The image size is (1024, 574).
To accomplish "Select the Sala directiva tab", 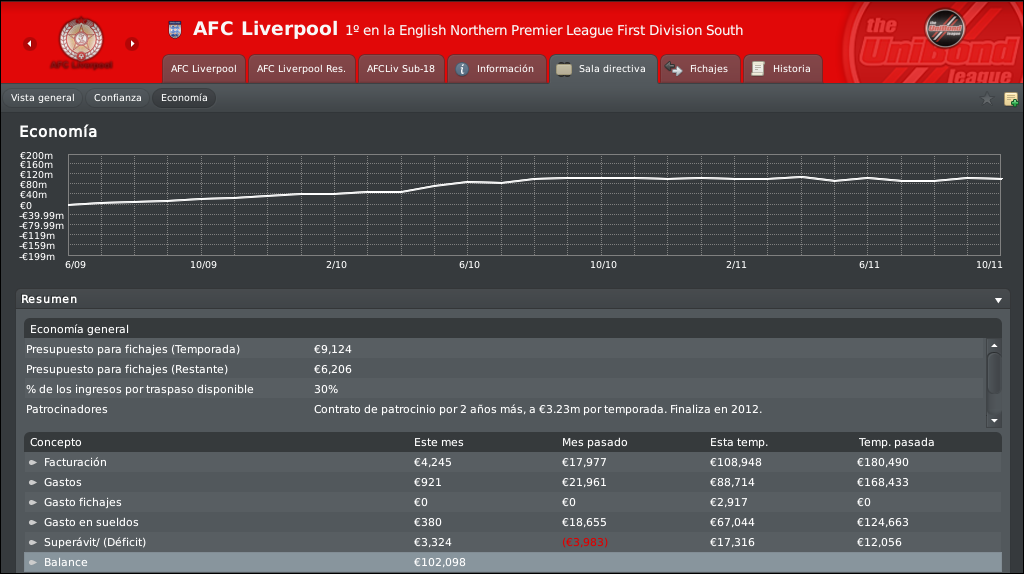I will tap(603, 69).
